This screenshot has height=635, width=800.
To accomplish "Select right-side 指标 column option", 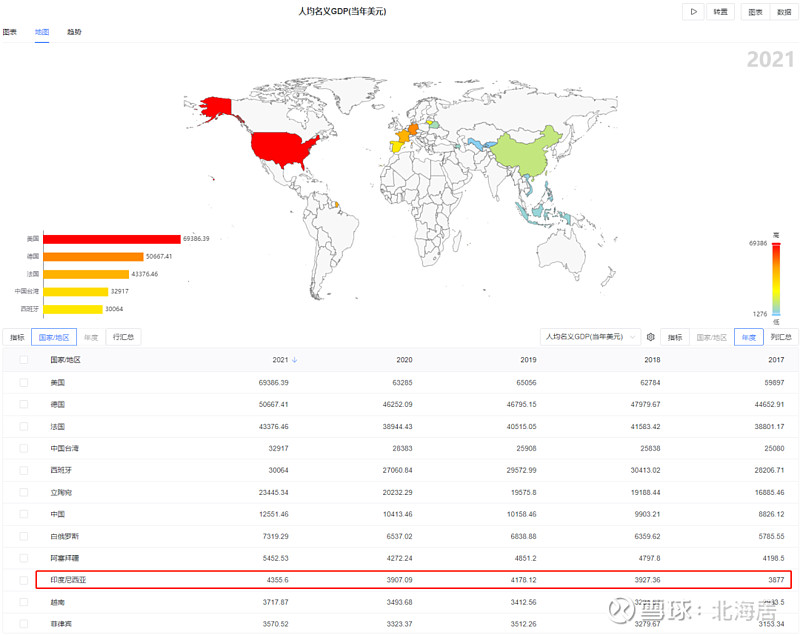I will click(674, 337).
